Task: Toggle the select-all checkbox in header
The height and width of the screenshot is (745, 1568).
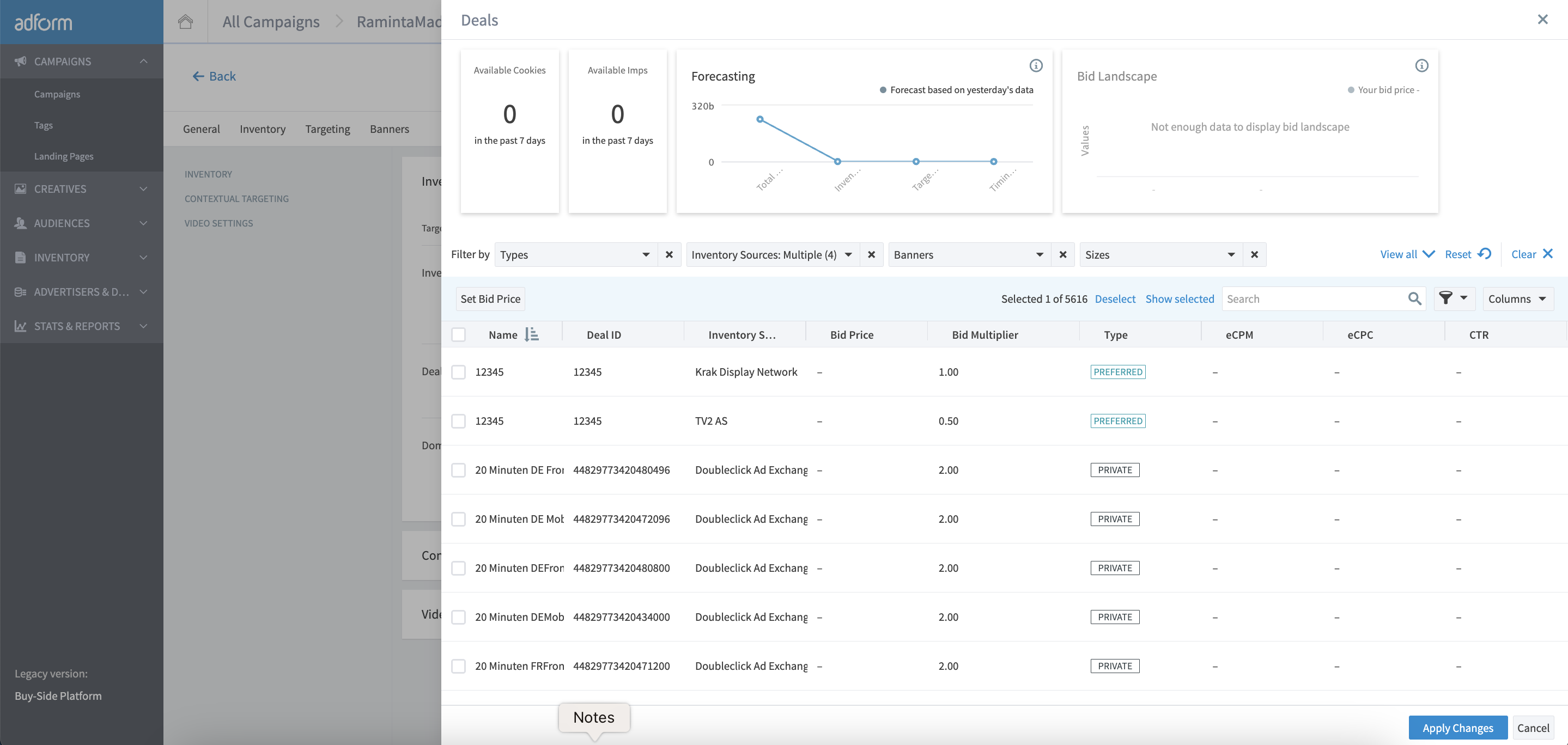Action: pyautogui.click(x=458, y=335)
